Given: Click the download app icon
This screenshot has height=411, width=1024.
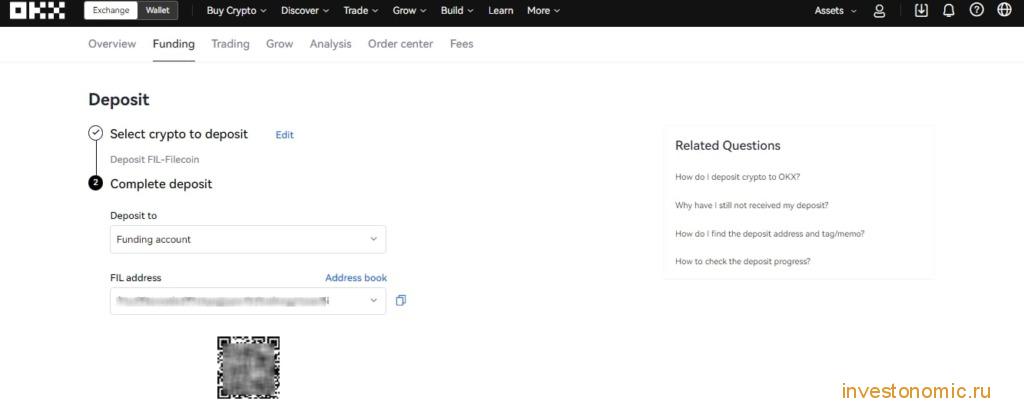Looking at the screenshot, I should [x=921, y=10].
